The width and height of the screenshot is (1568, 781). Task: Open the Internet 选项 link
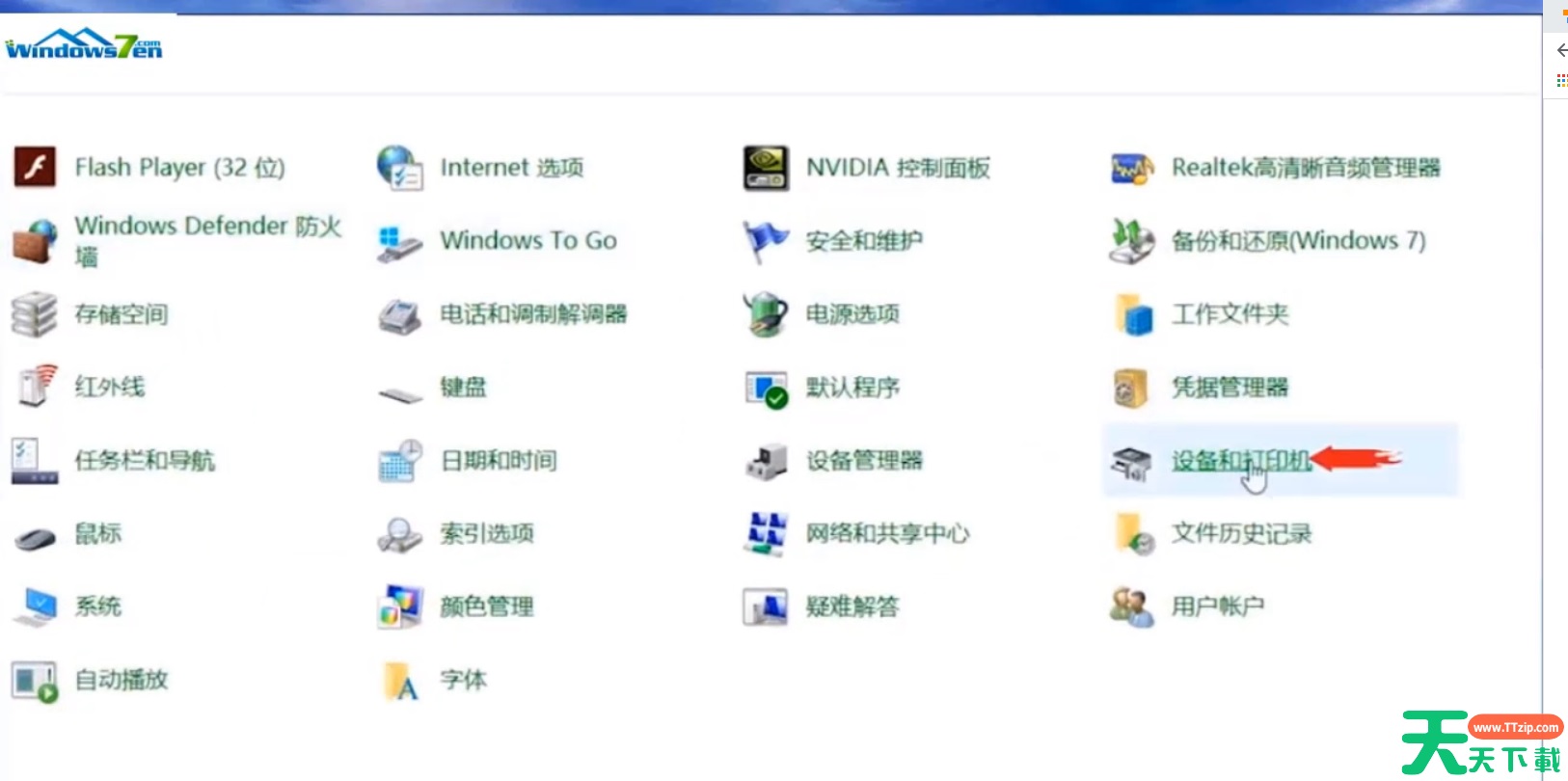511,168
